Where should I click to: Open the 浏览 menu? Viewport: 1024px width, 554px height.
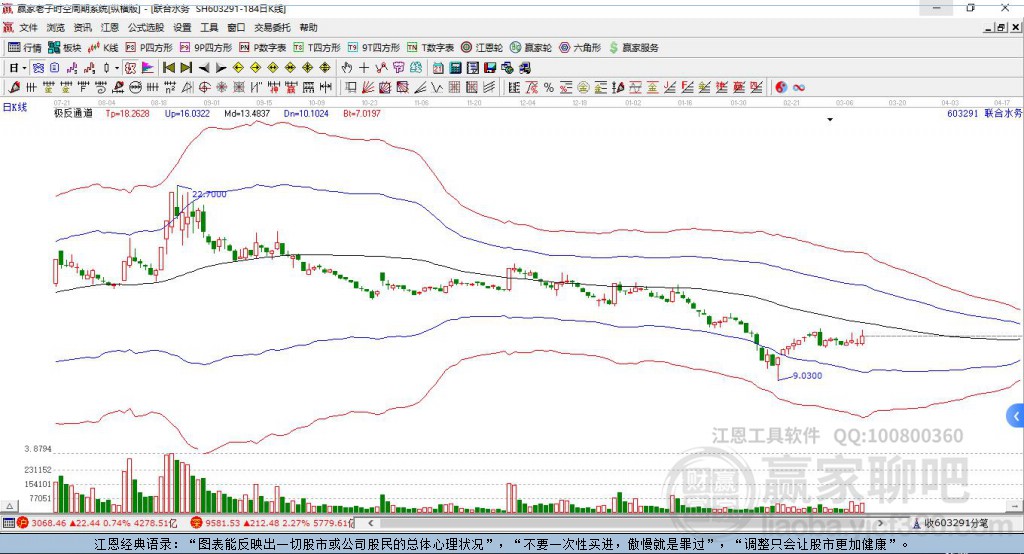click(56, 27)
